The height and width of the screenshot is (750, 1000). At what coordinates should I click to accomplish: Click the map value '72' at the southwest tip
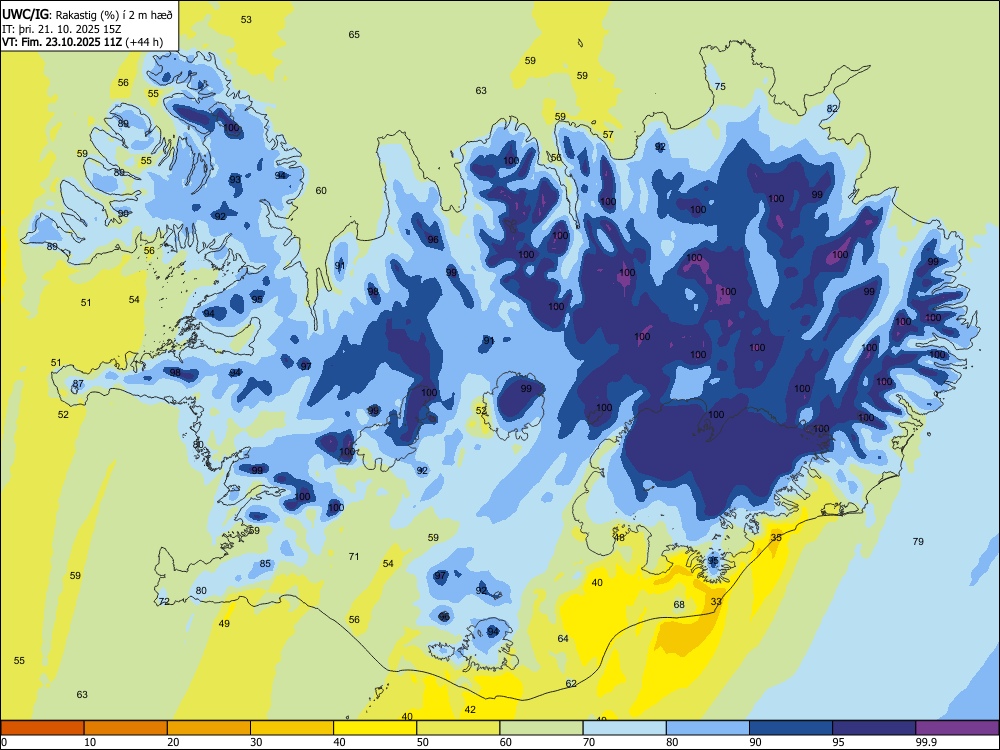[165, 601]
